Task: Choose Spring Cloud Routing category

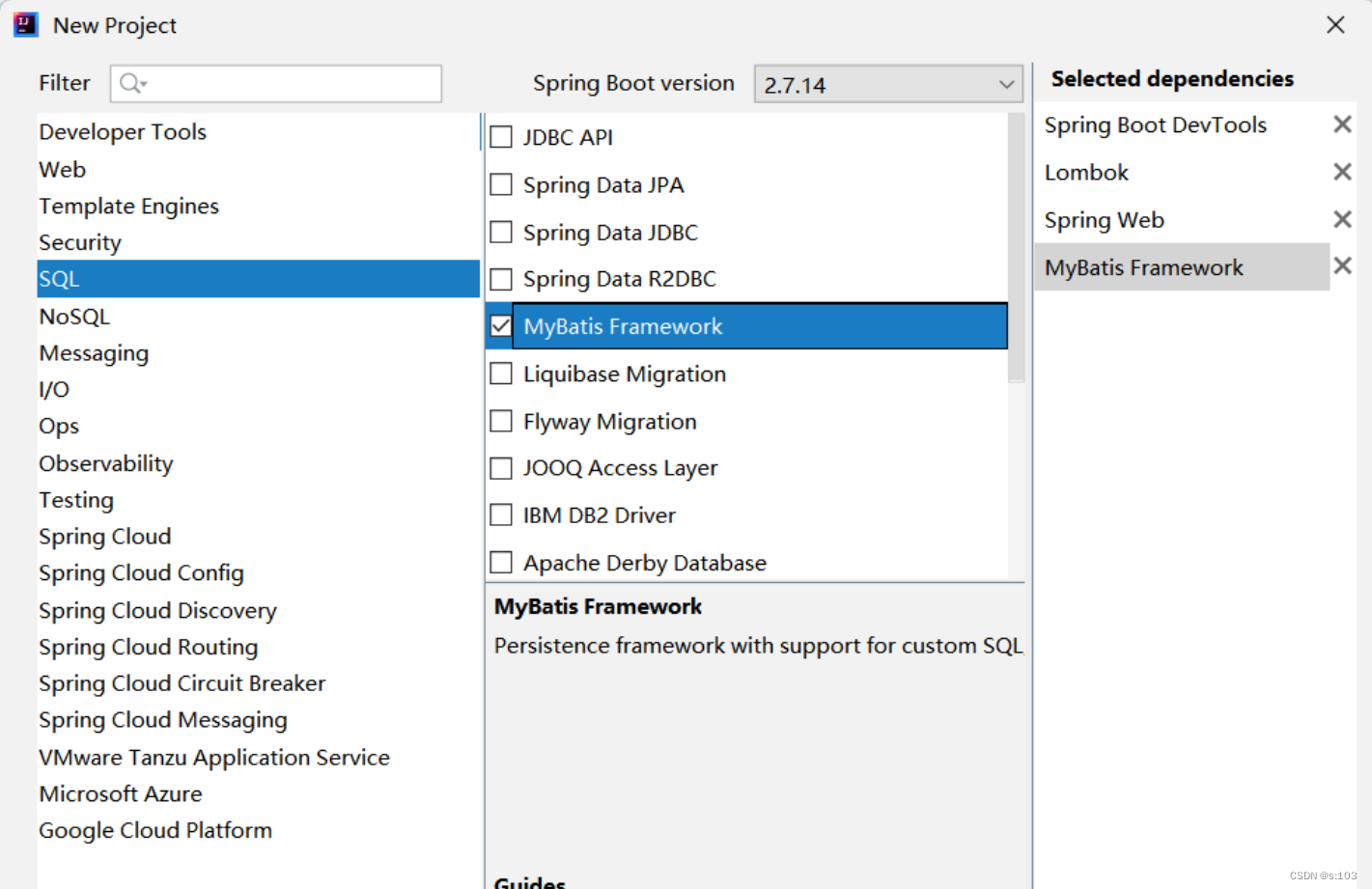Action: (x=258, y=647)
